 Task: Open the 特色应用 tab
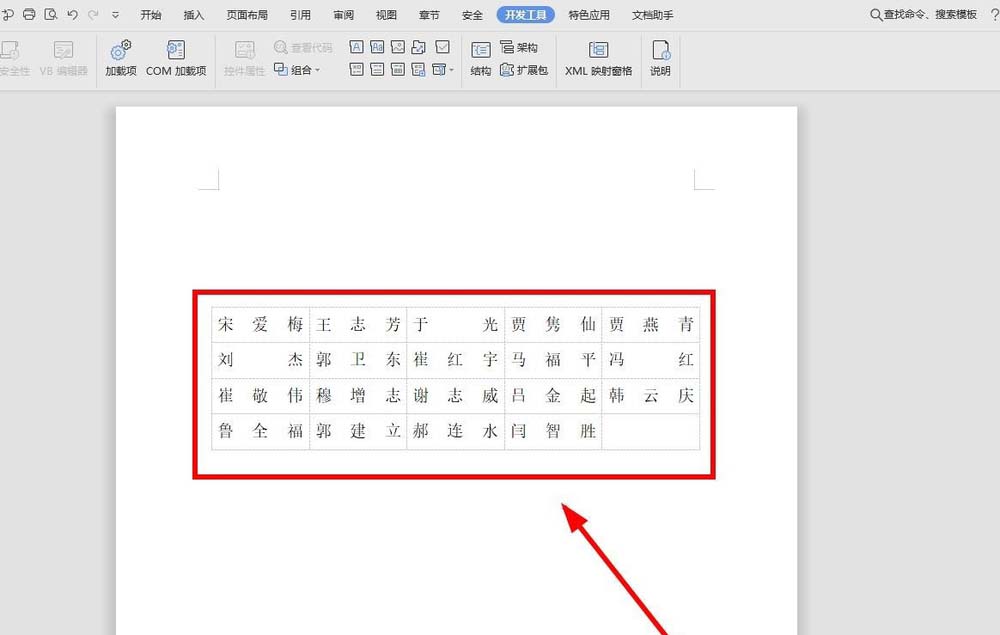point(589,15)
